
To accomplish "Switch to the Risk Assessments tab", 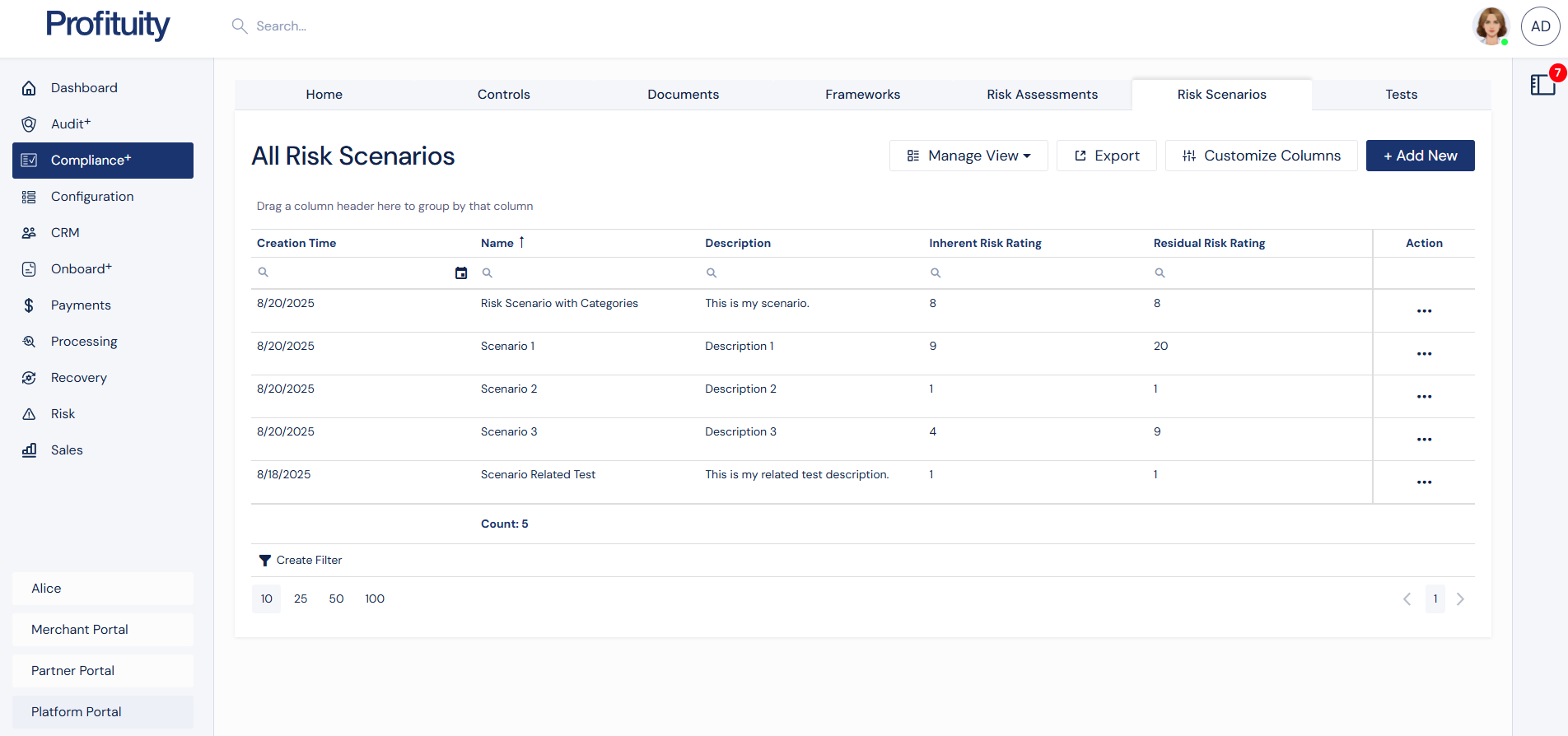I will click(1042, 95).
